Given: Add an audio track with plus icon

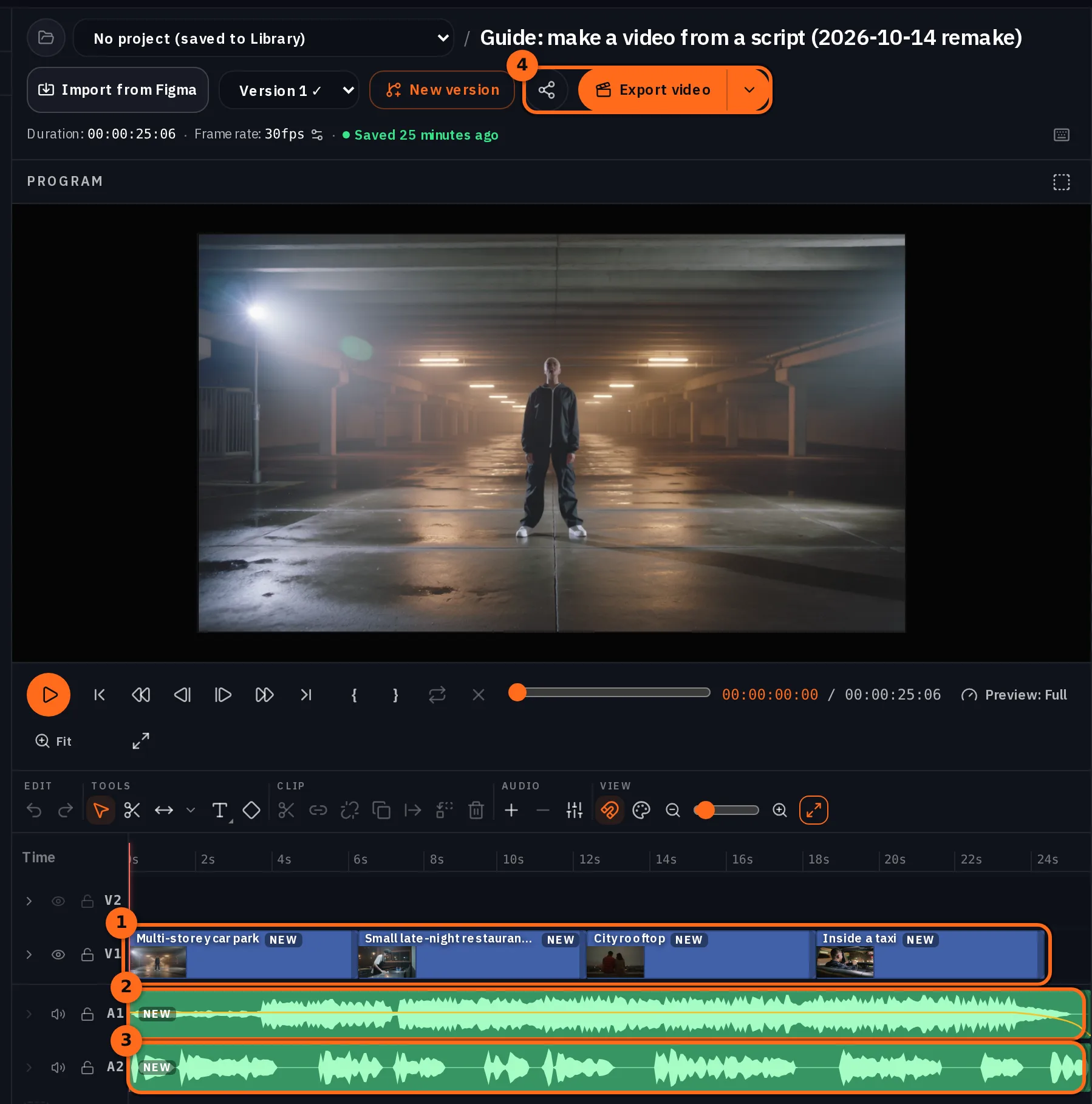Looking at the screenshot, I should pyautogui.click(x=511, y=810).
